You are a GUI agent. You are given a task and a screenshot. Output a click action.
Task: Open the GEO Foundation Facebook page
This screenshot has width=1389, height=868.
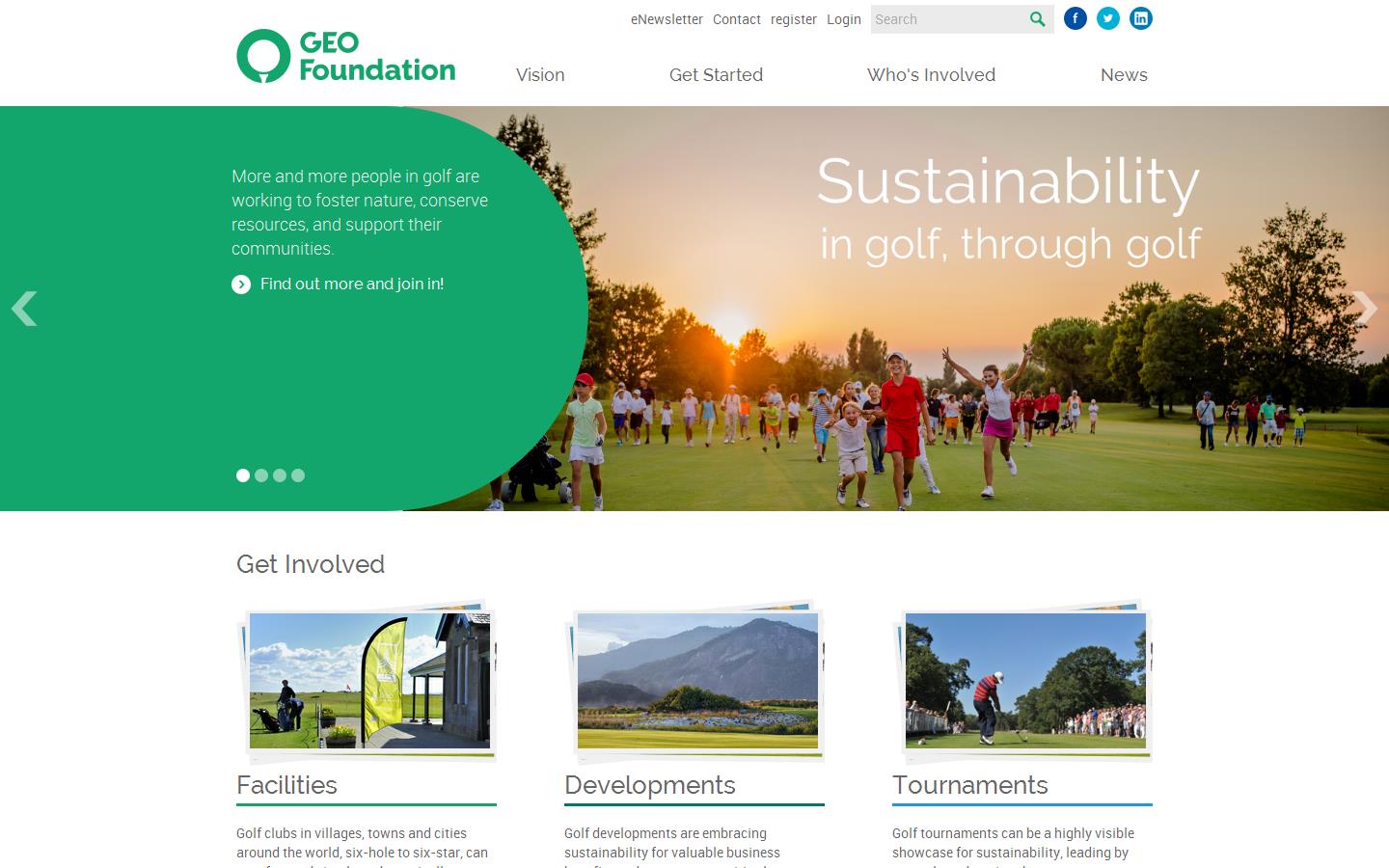tap(1075, 17)
